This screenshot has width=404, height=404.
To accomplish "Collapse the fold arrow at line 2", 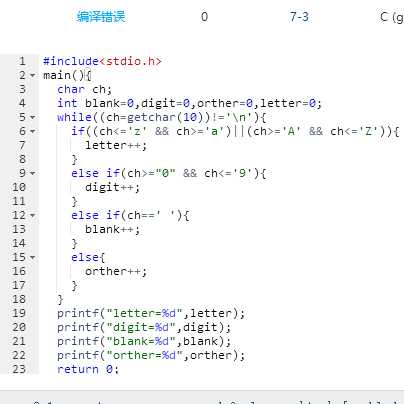I will point(33,76).
